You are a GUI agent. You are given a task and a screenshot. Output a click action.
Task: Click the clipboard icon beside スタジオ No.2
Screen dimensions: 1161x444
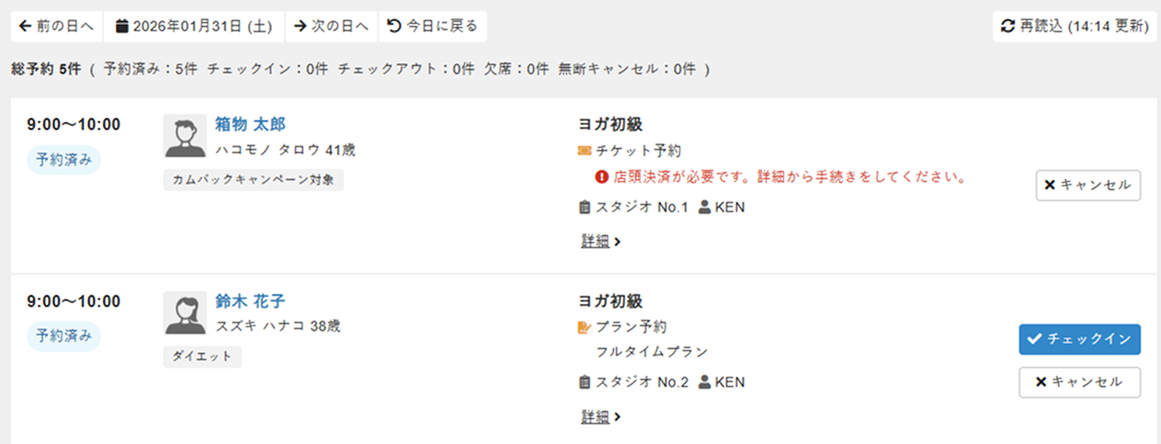tap(585, 382)
